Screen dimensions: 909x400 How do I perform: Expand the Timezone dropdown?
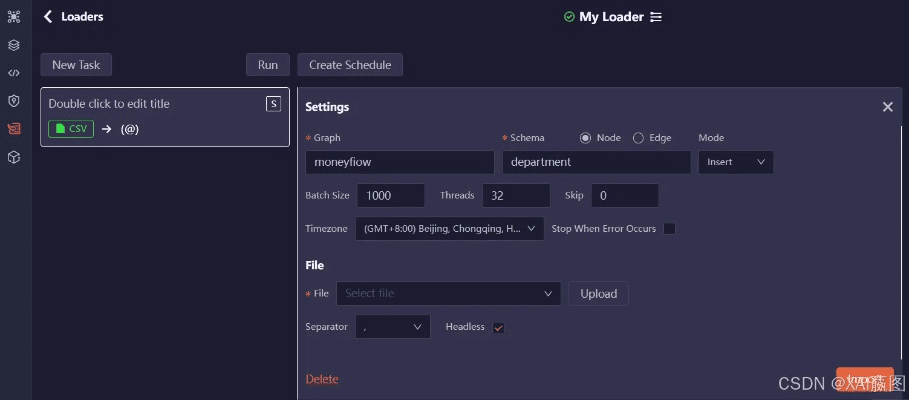(449, 229)
